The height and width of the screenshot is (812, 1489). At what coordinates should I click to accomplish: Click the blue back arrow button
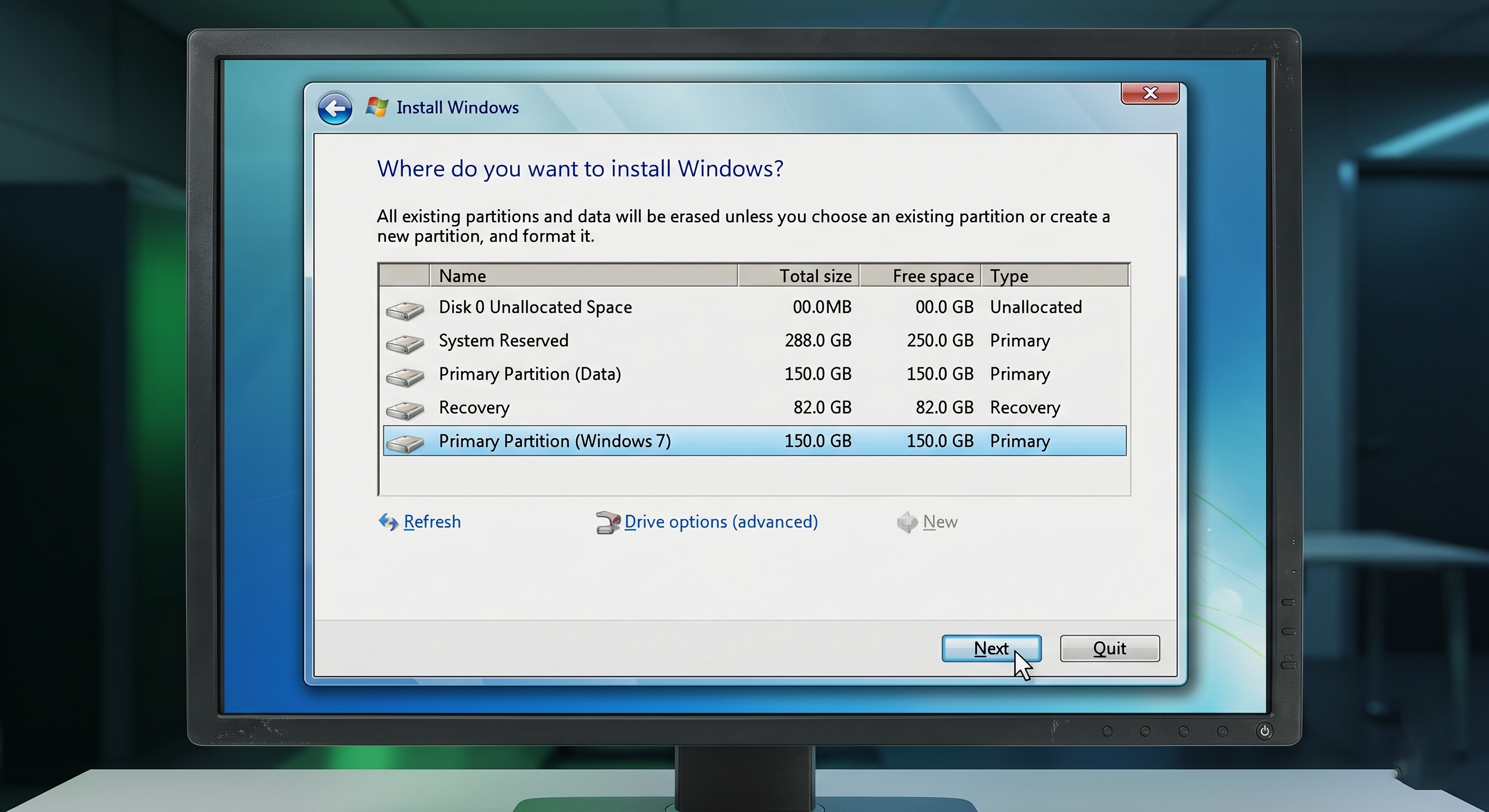(x=335, y=108)
